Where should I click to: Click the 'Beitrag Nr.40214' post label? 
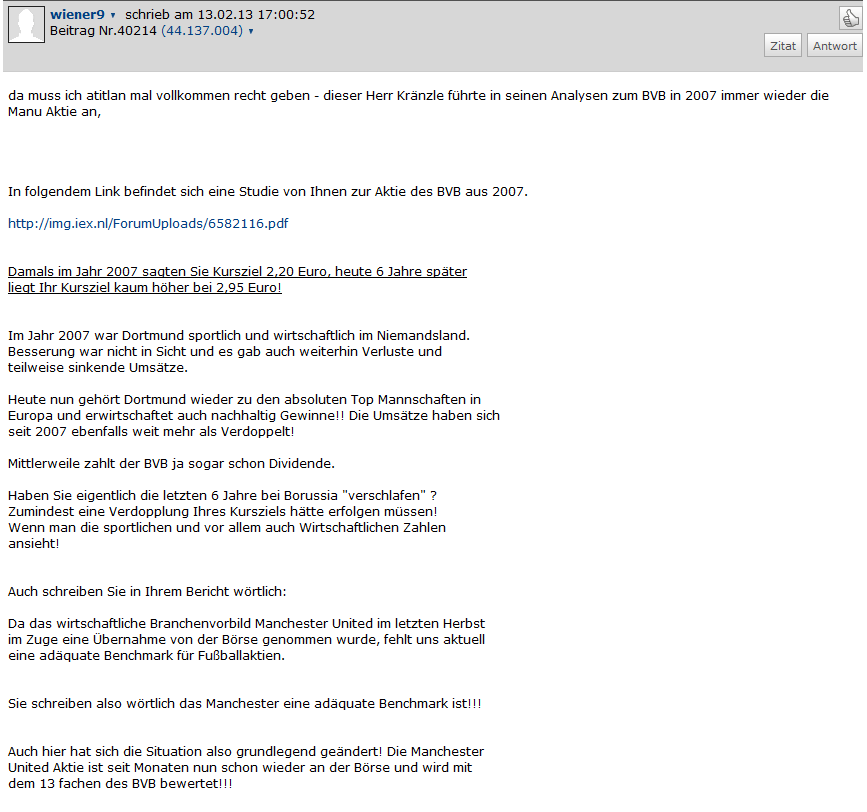click(103, 30)
